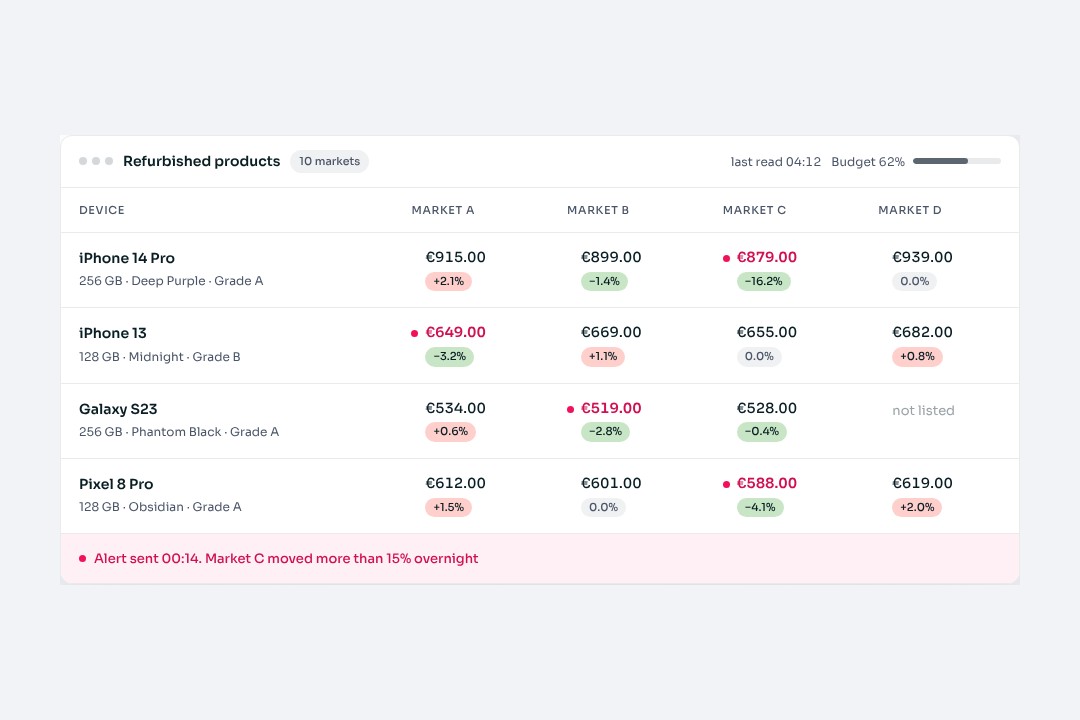Click the −2.8% change badge
1080x720 pixels.
[x=605, y=431]
